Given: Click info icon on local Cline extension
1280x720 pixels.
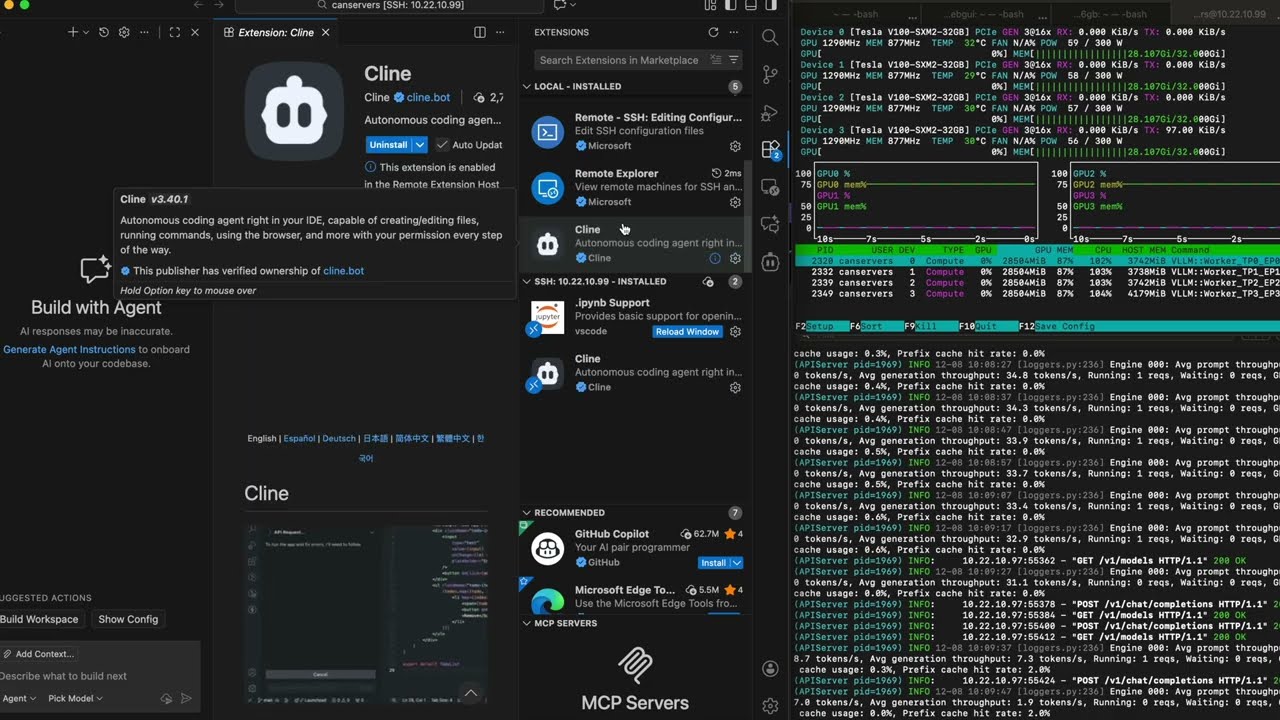Looking at the screenshot, I should 715,258.
